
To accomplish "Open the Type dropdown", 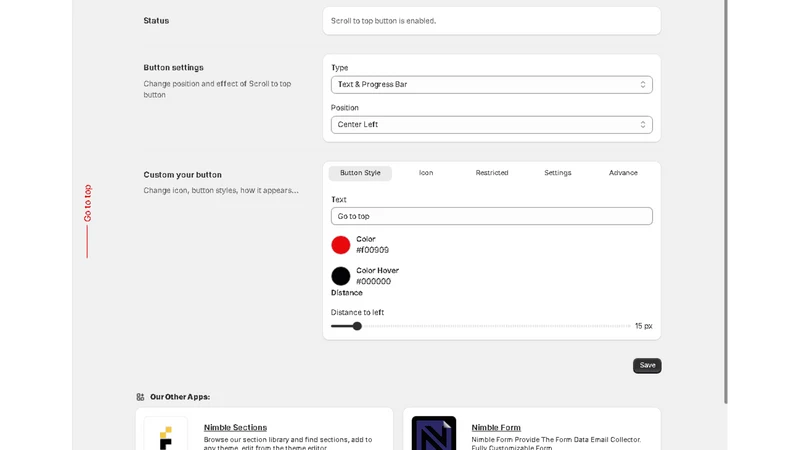I will pos(491,85).
